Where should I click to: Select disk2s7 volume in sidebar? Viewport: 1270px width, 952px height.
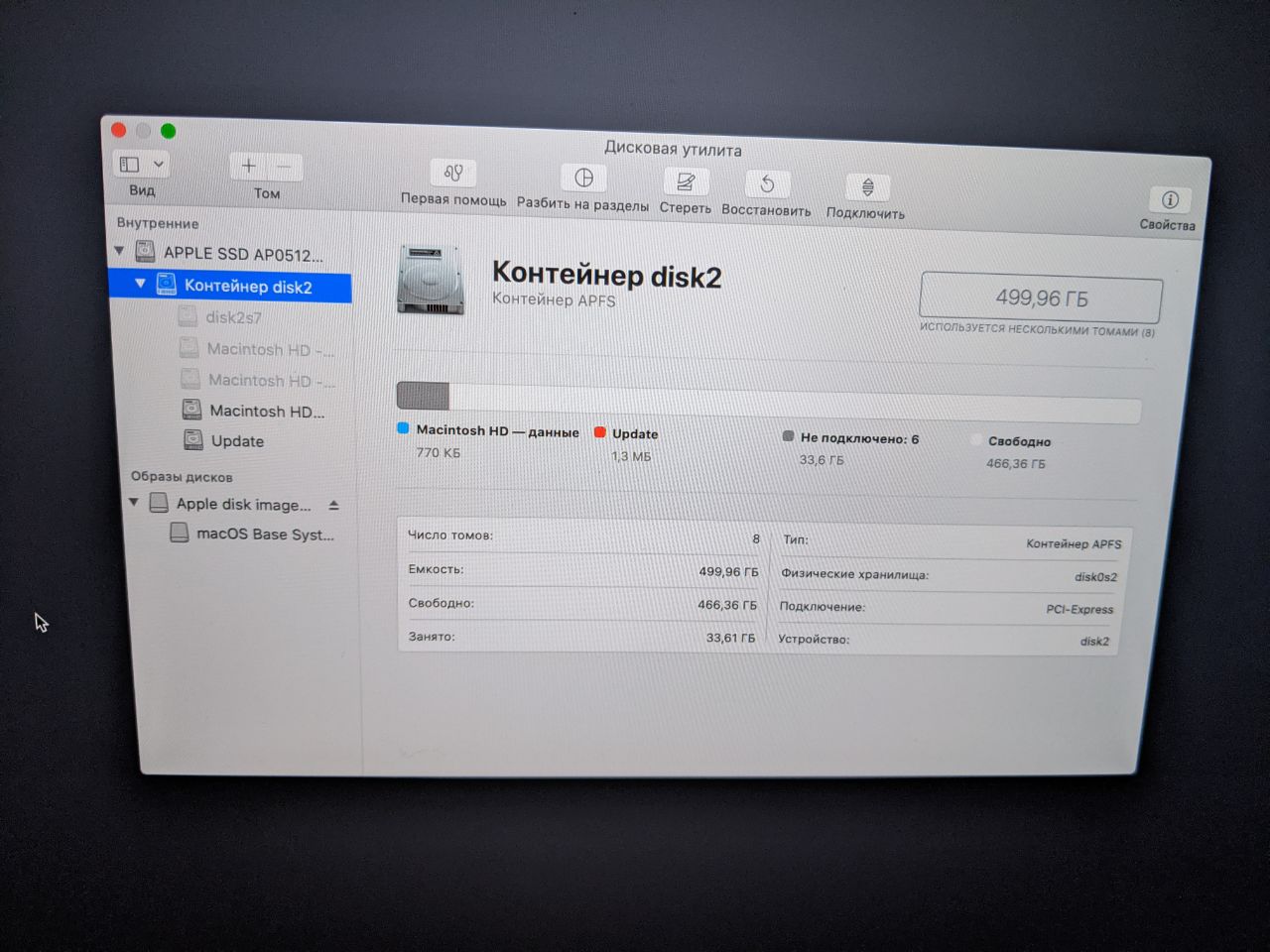coord(232,317)
